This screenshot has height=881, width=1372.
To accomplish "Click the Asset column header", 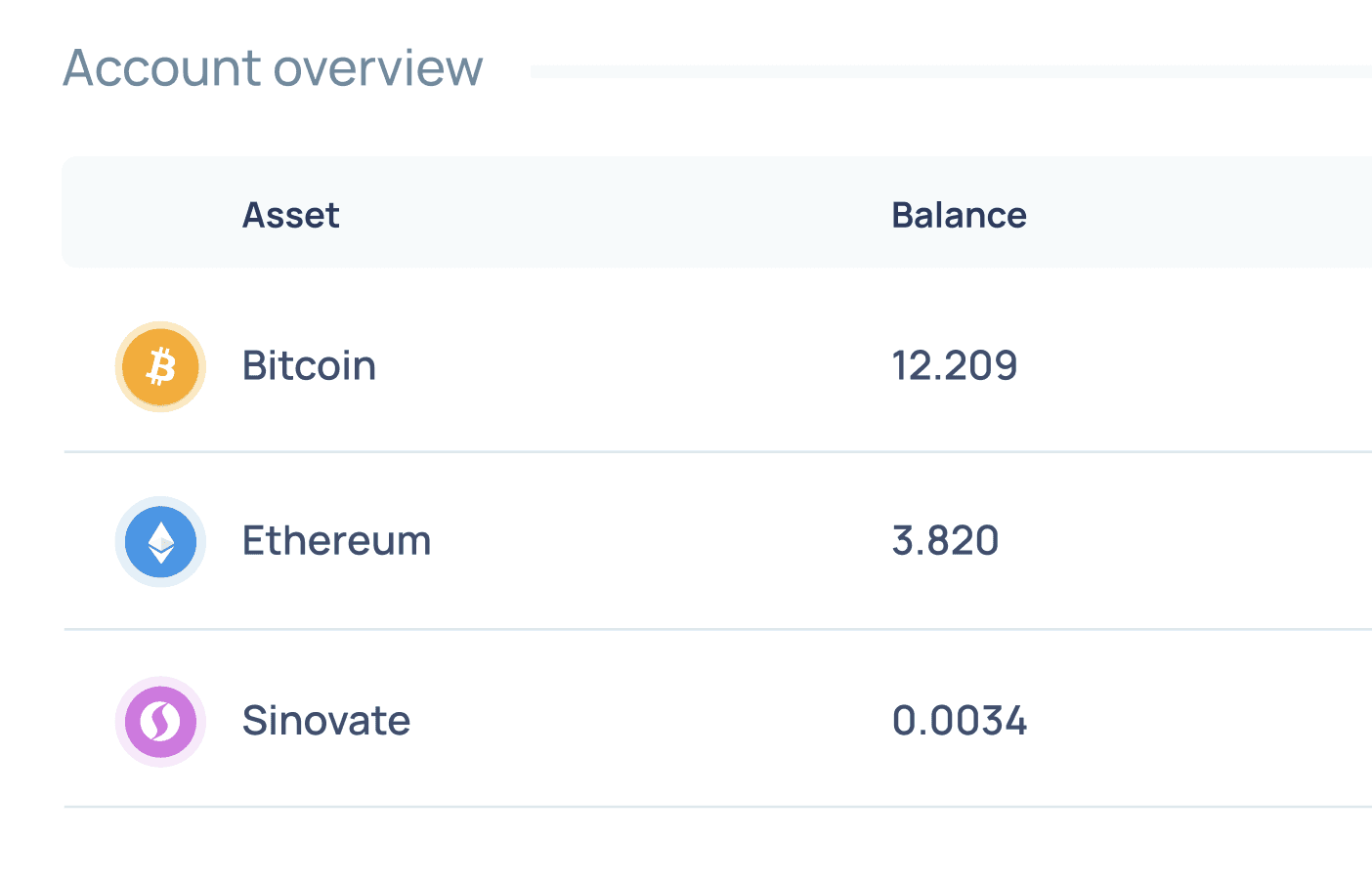I will [291, 215].
